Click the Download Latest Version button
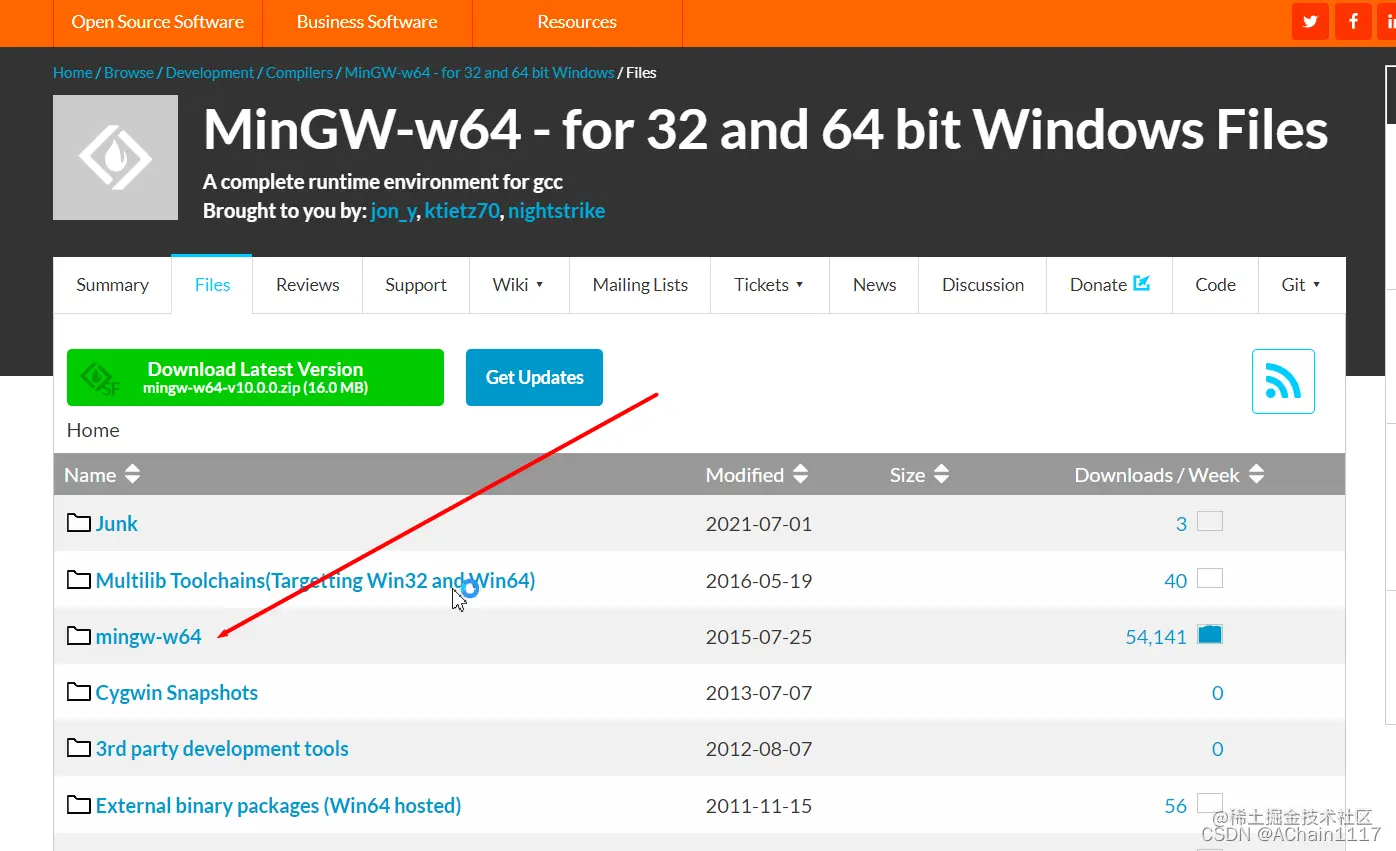Image resolution: width=1396 pixels, height=851 pixels. [255, 377]
